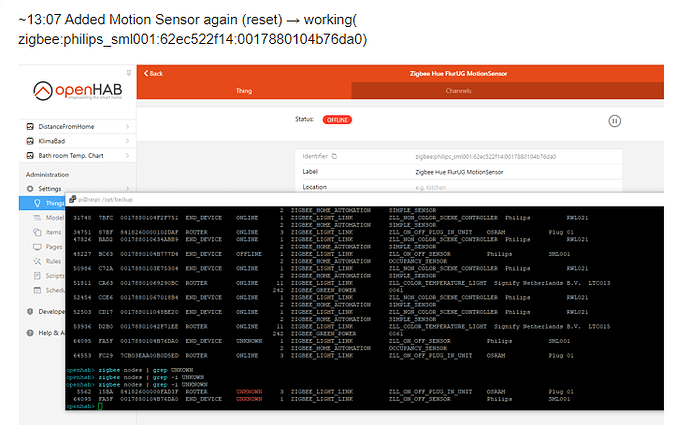Click the Administration section header
Image resolution: width=690 pixels, height=425 pixels.
pyautogui.click(x=48, y=175)
